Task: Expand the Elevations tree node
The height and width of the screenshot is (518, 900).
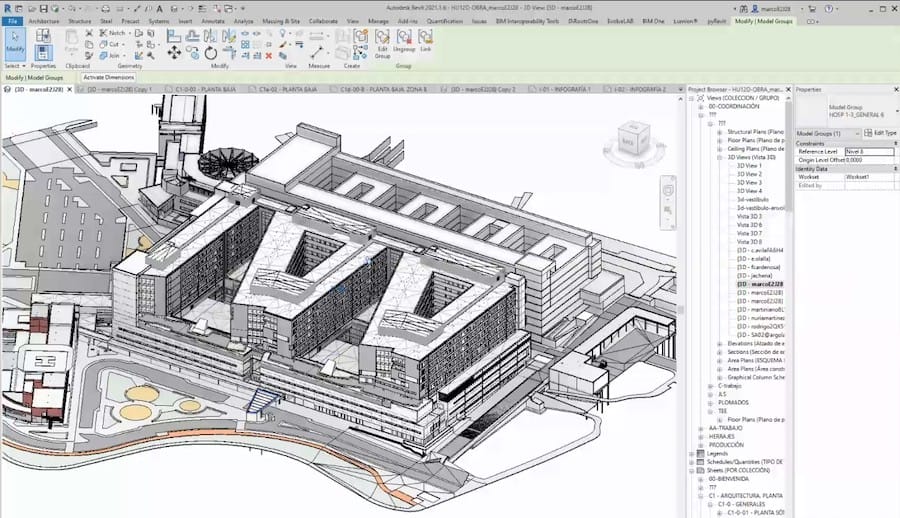Action: coord(719,343)
